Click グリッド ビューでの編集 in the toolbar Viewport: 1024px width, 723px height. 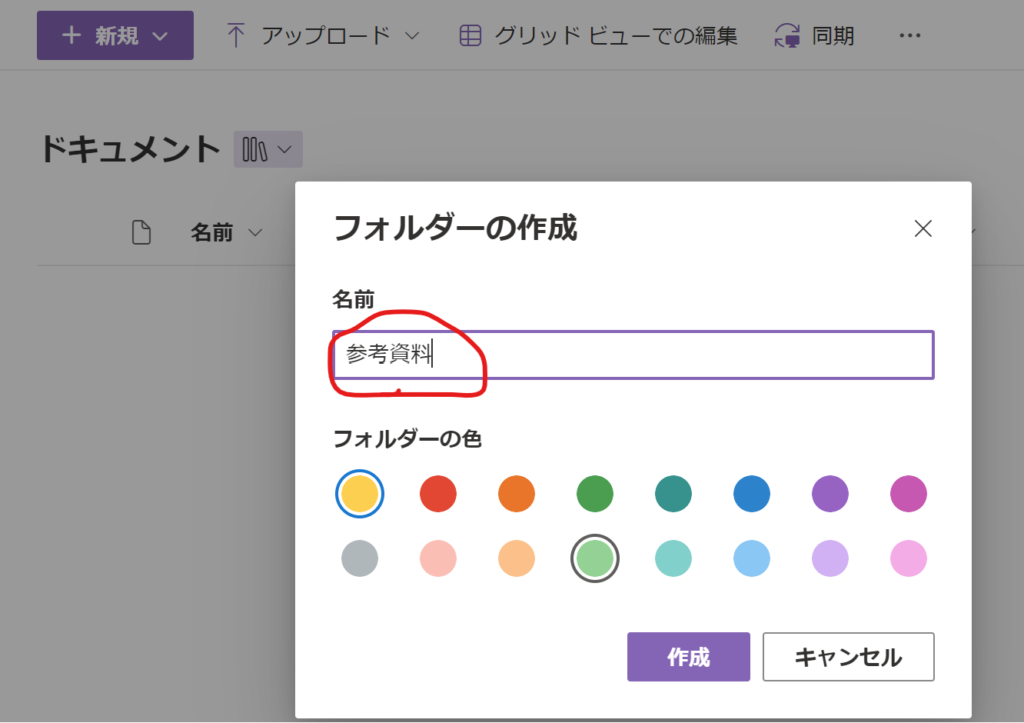click(x=615, y=36)
